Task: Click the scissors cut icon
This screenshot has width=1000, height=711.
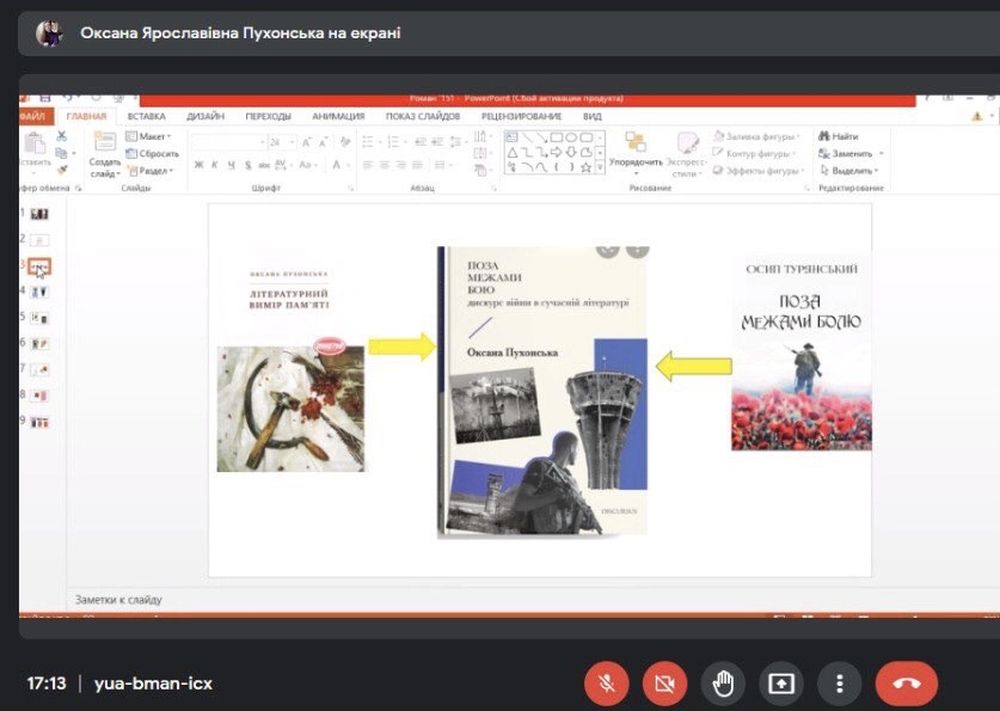Action: point(61,136)
